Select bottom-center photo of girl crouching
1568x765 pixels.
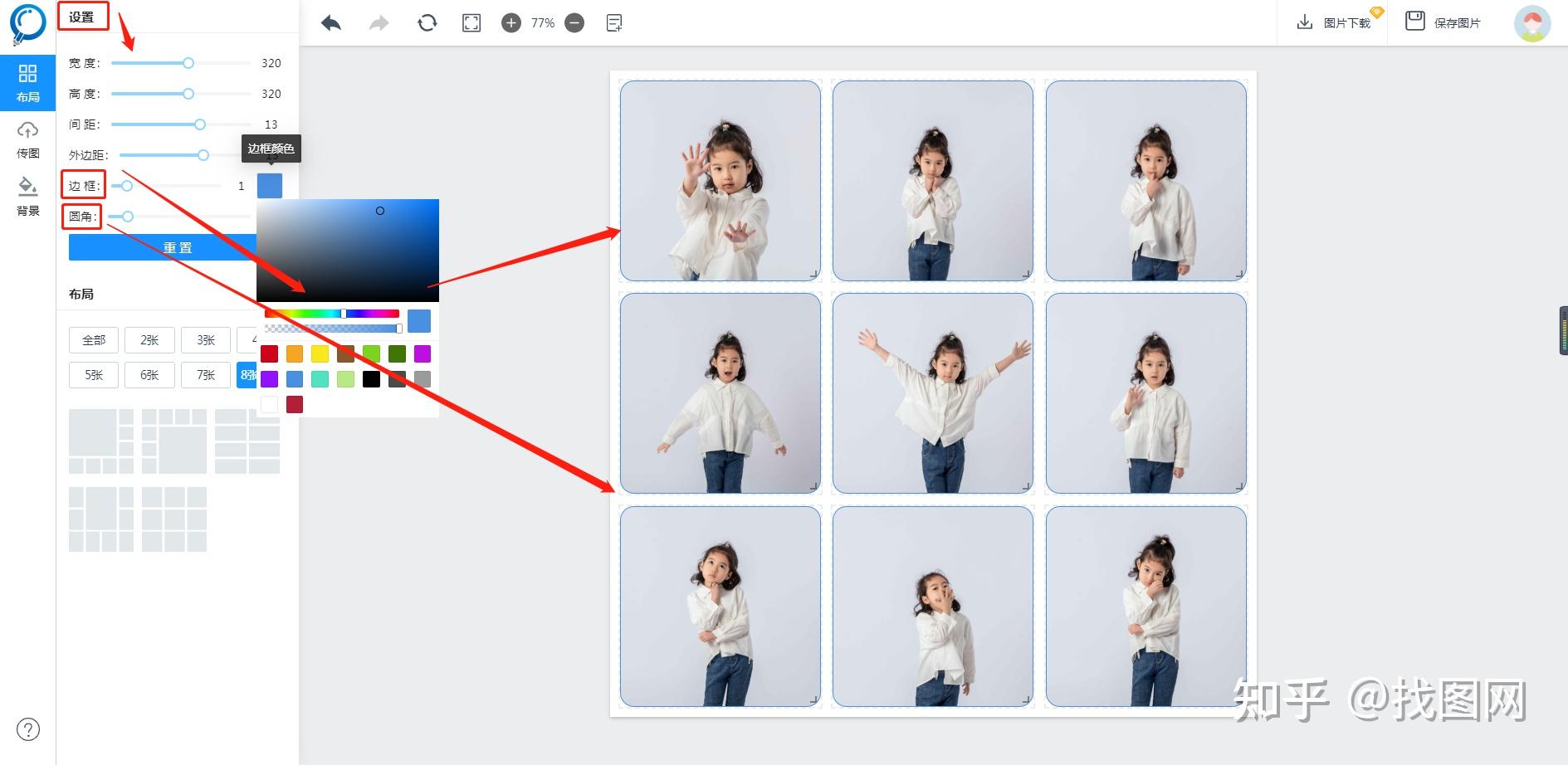tap(933, 607)
